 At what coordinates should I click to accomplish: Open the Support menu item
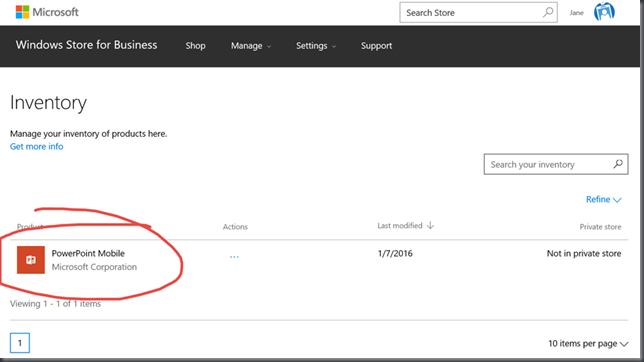376,46
